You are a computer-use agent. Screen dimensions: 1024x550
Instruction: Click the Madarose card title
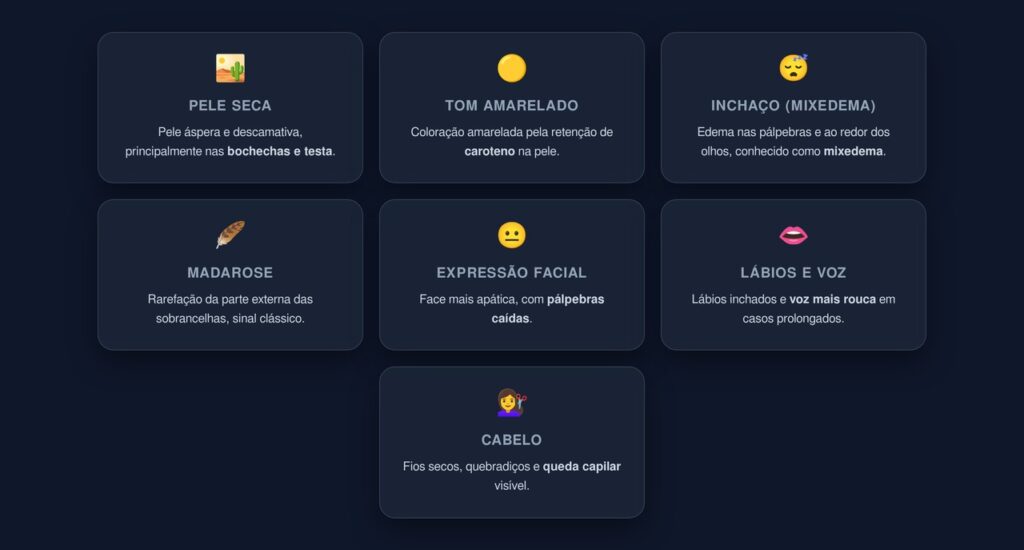tap(230, 272)
